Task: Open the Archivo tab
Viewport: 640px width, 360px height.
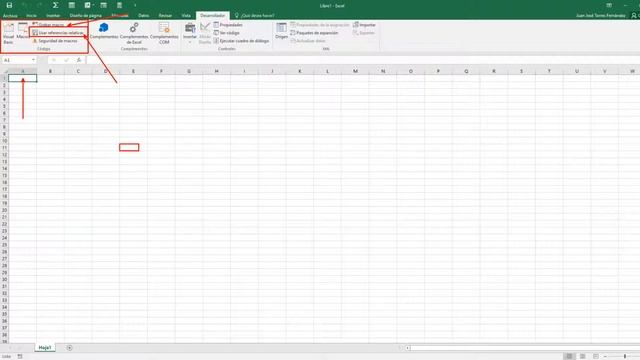Action: point(10,16)
